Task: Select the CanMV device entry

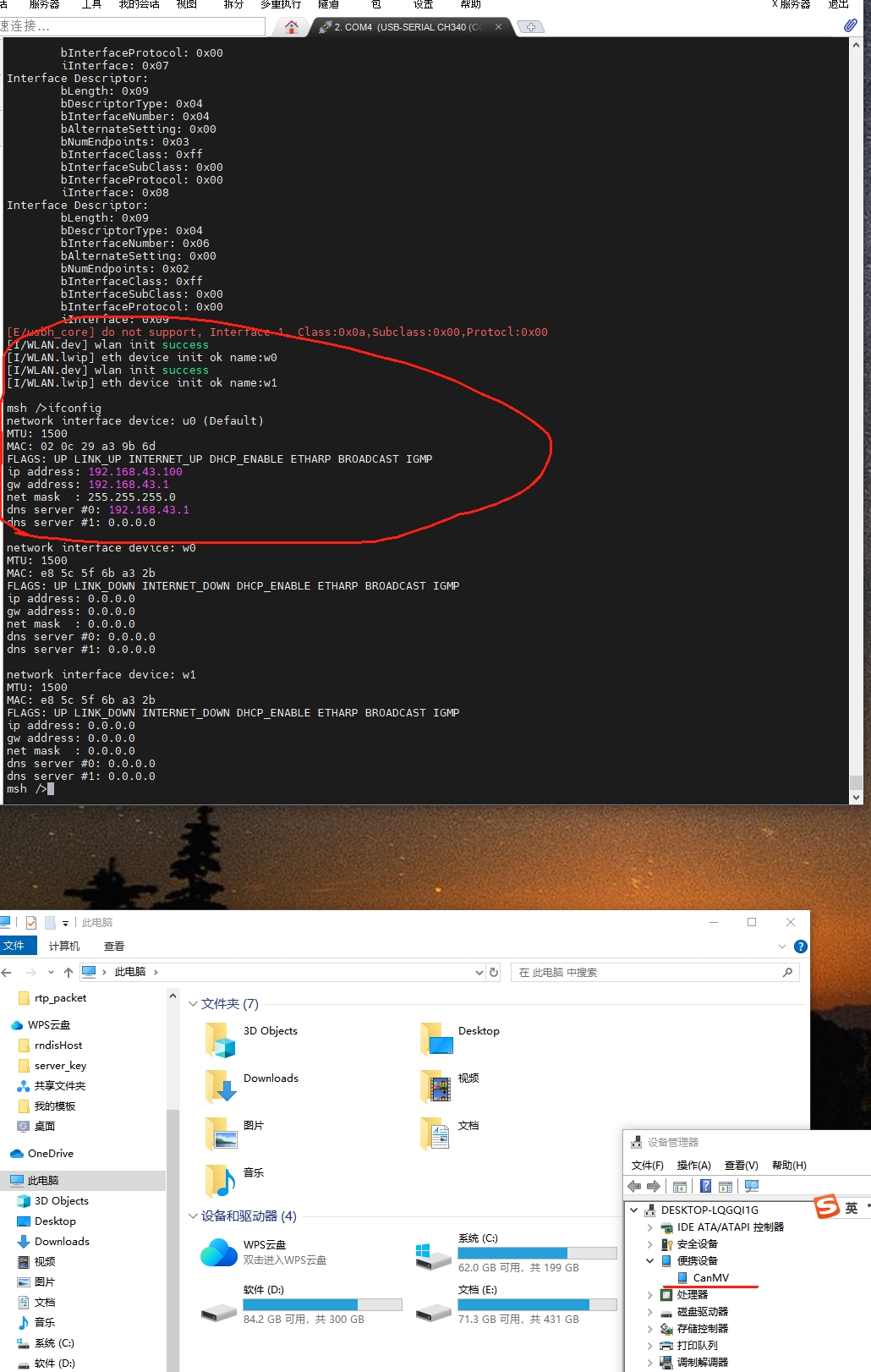Action: (710, 1278)
